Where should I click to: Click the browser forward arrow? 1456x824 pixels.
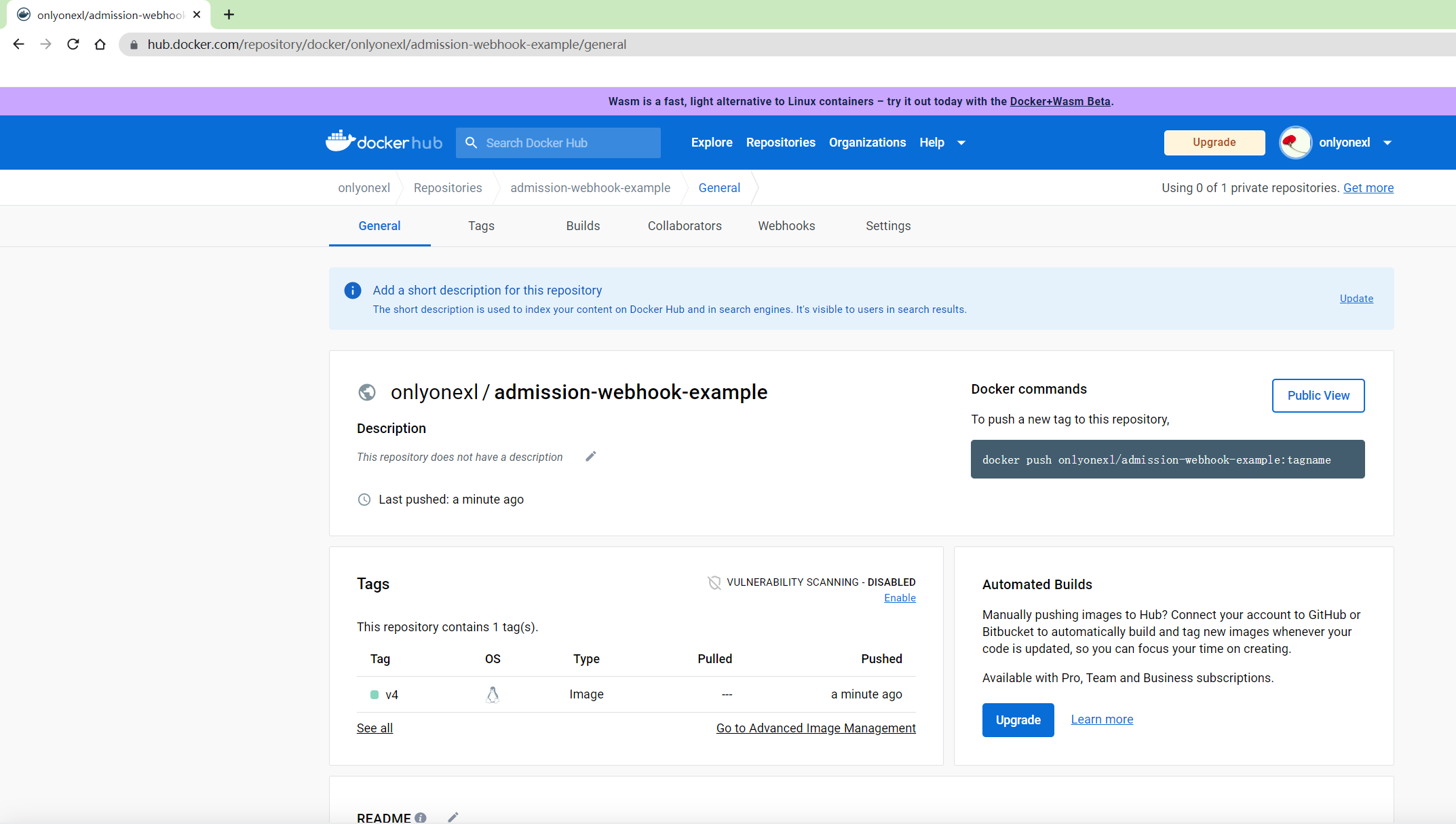coord(46,44)
